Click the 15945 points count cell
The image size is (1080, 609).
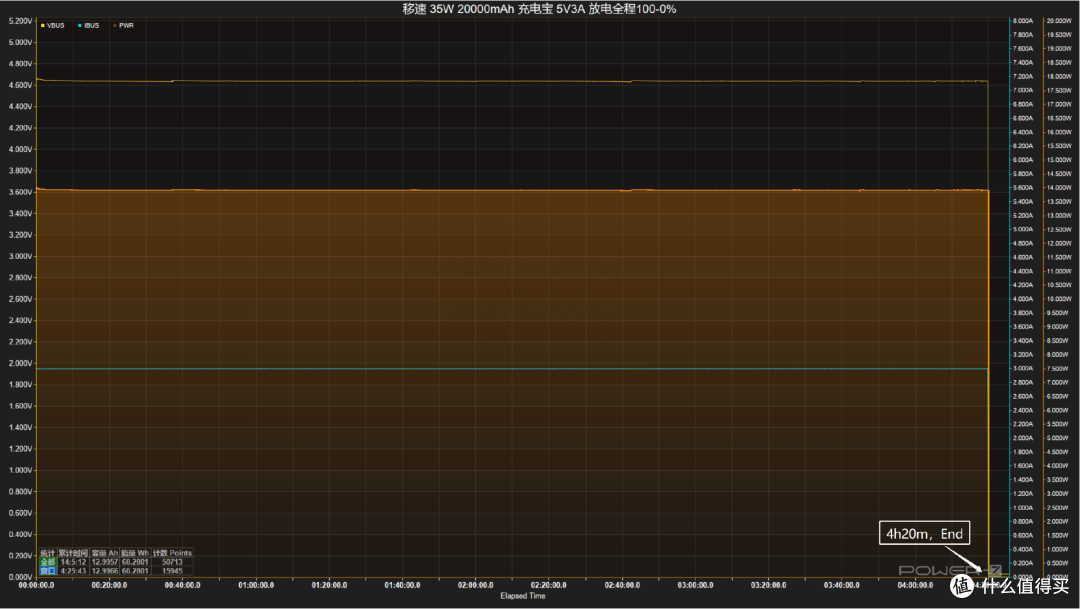coord(172,570)
